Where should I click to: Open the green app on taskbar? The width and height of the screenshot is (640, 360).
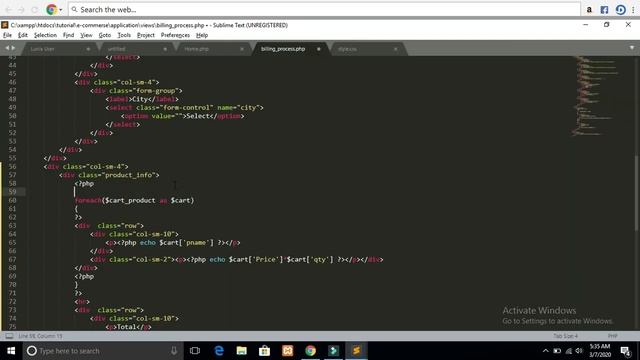(333, 351)
